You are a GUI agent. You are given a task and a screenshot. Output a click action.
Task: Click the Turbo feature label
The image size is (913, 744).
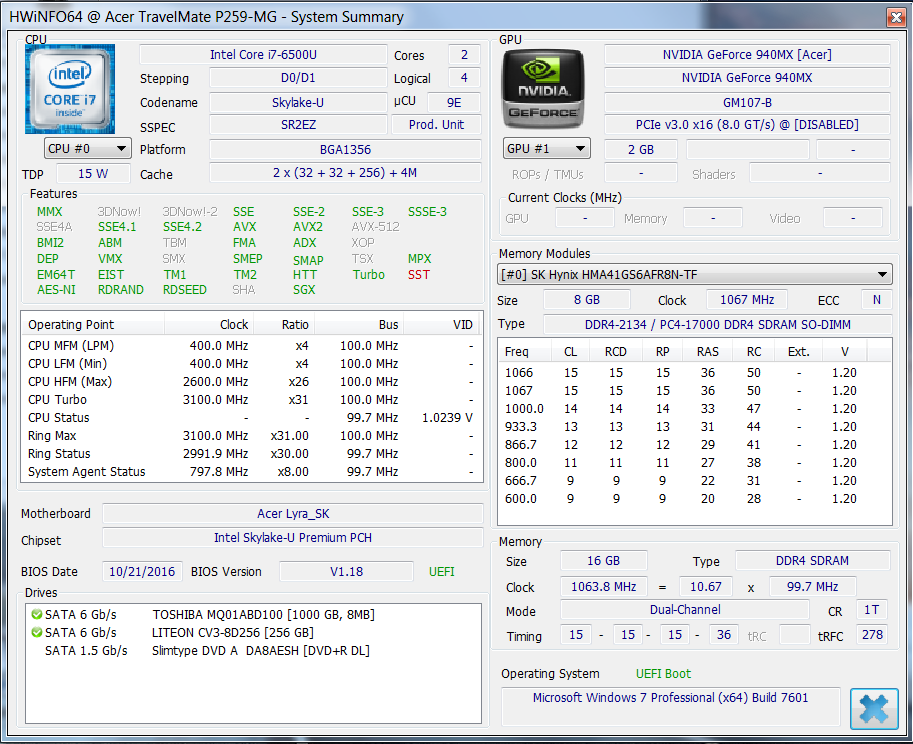coord(368,275)
